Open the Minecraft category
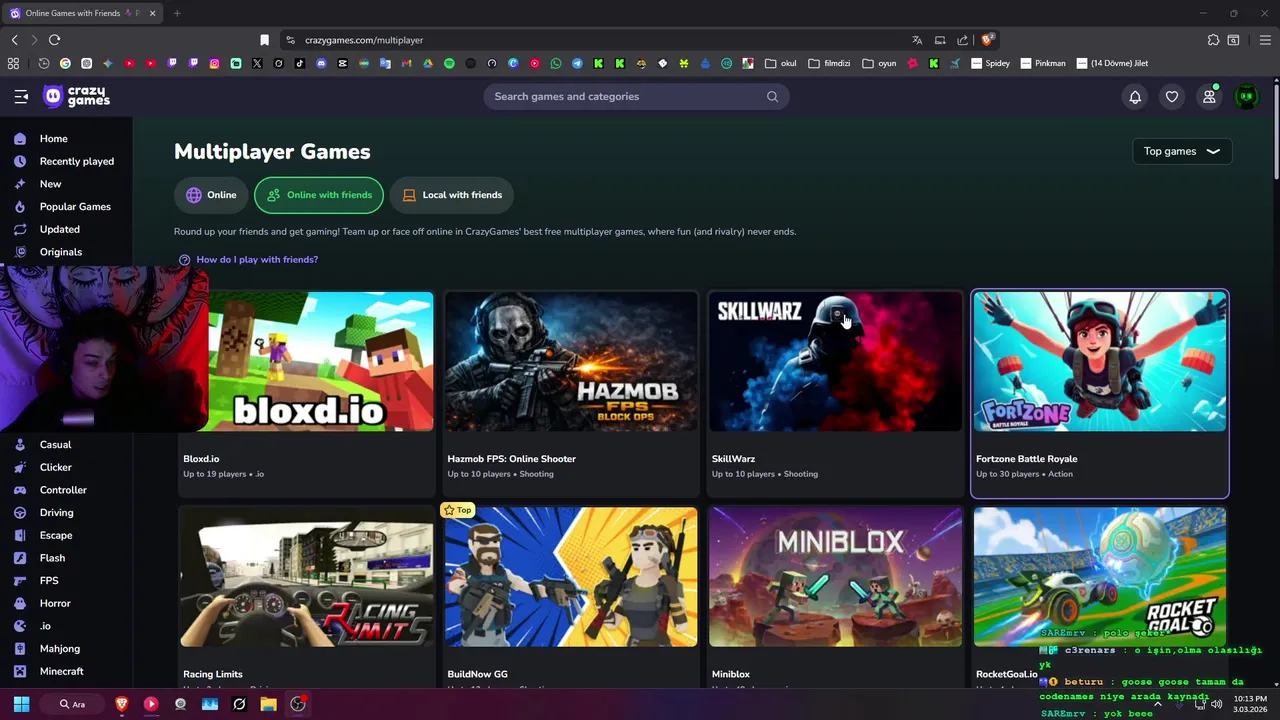The width and height of the screenshot is (1280, 720). pos(61,671)
